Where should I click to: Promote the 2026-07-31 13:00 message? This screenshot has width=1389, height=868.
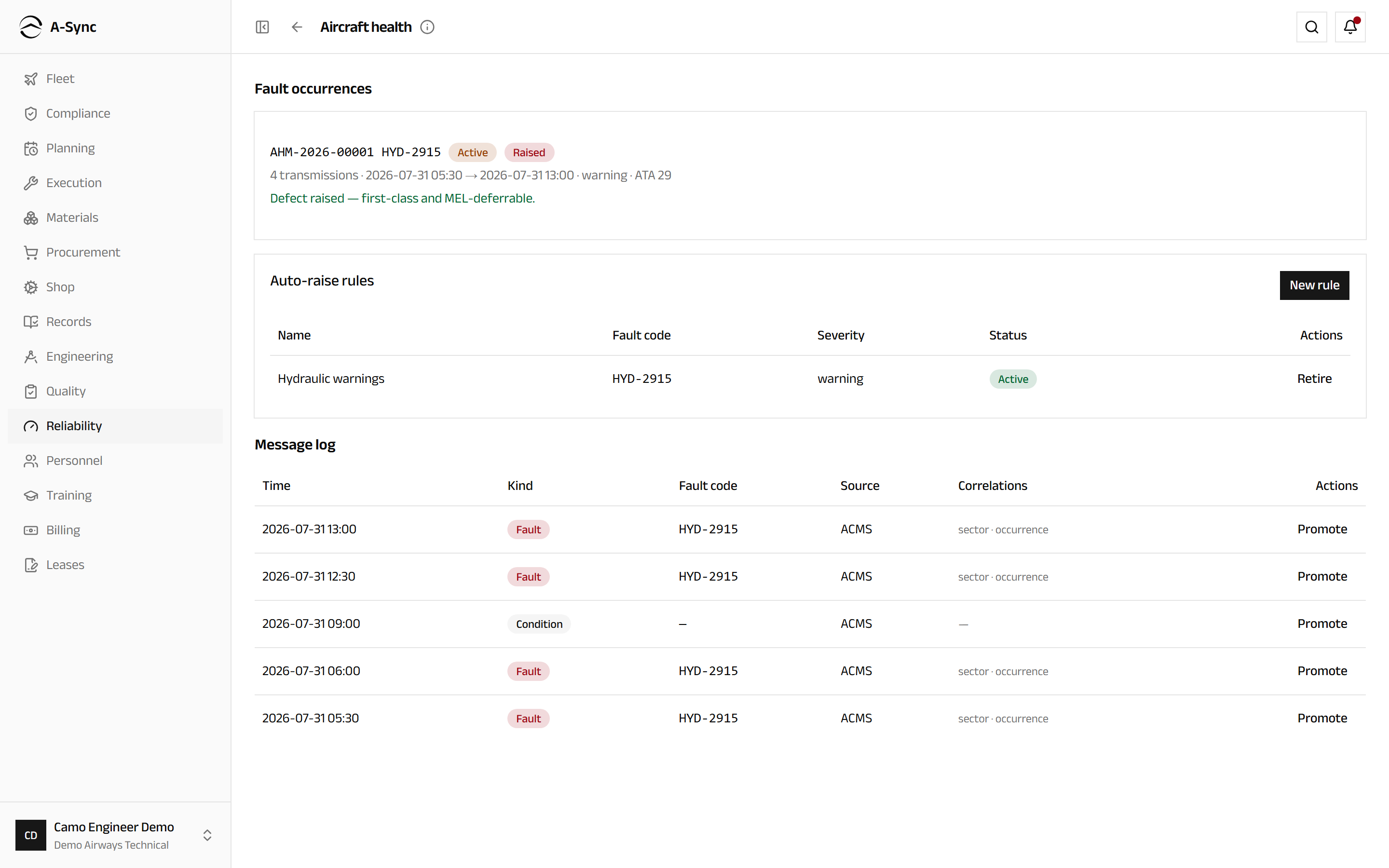coord(1322,529)
